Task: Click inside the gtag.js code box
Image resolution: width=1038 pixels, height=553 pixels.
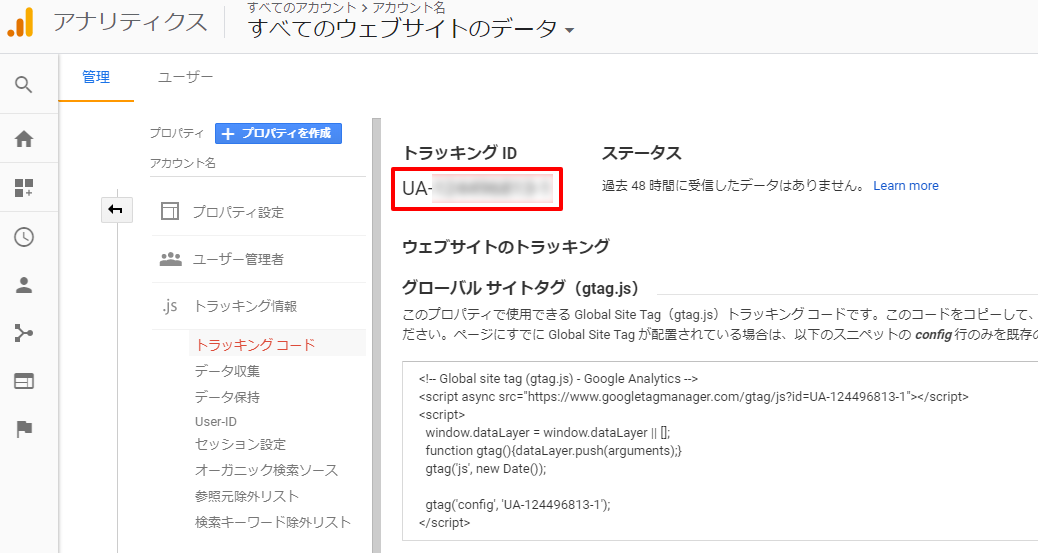Action: (x=720, y=451)
